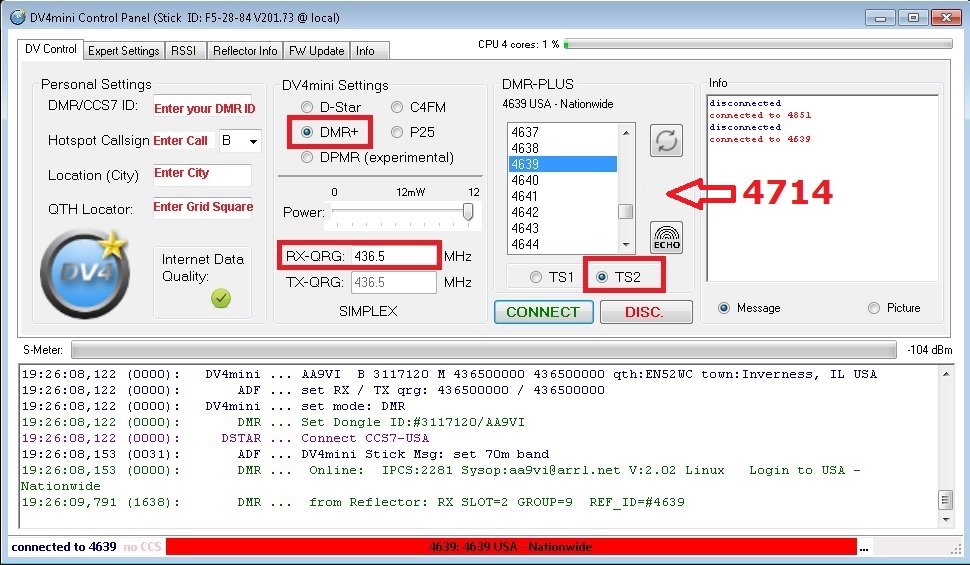
Task: Click the 'connected to 4851' info line
Action: pyautogui.click(x=760, y=115)
